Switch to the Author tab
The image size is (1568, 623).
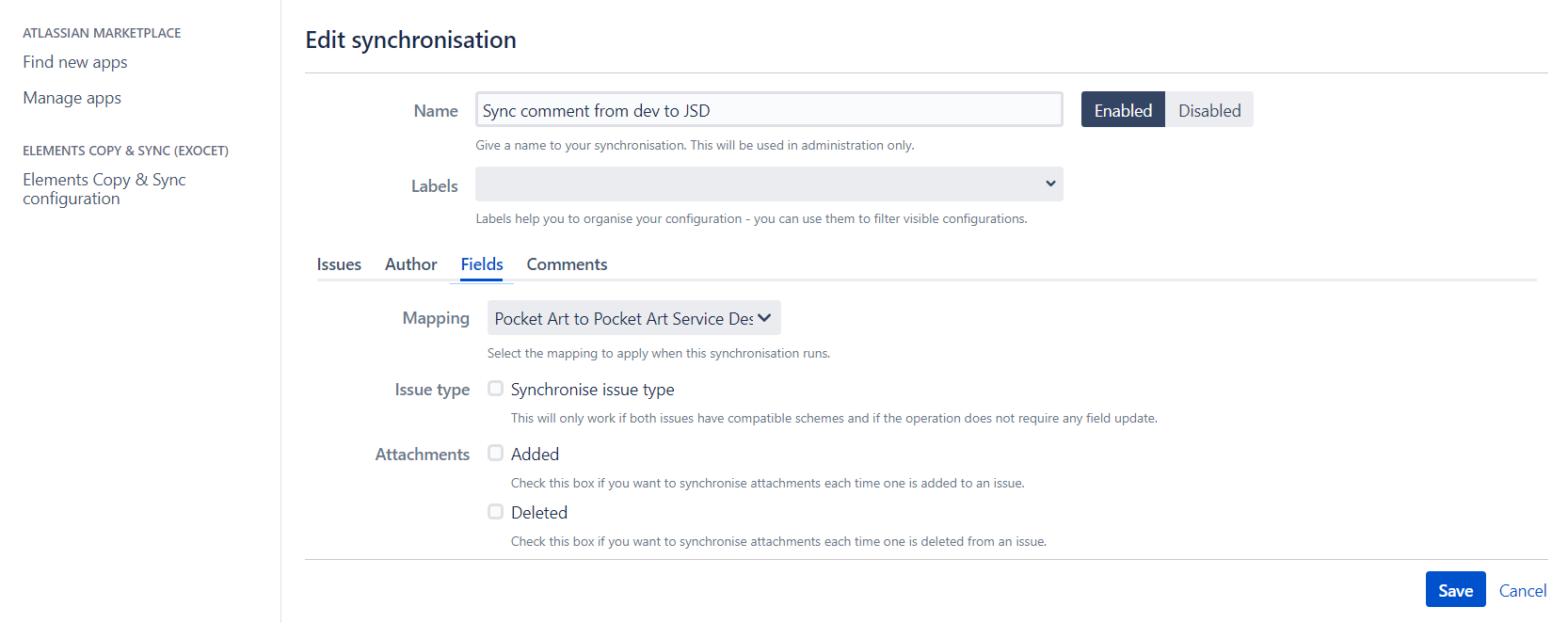click(x=409, y=264)
